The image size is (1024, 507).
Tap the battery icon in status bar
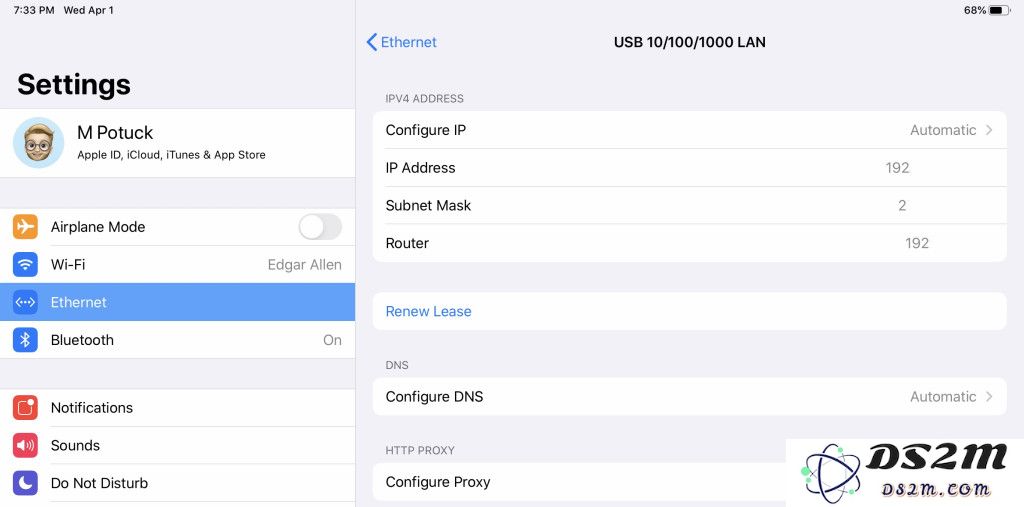[x=999, y=10]
